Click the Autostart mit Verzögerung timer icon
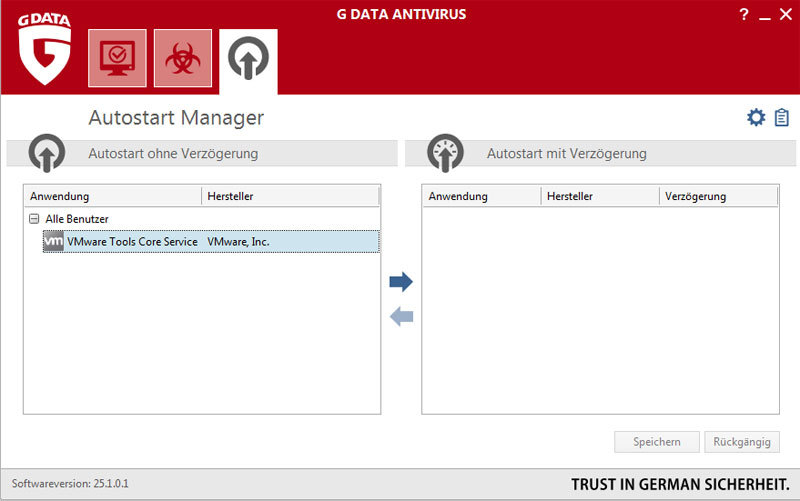This screenshot has height=501, width=800. tap(445, 153)
